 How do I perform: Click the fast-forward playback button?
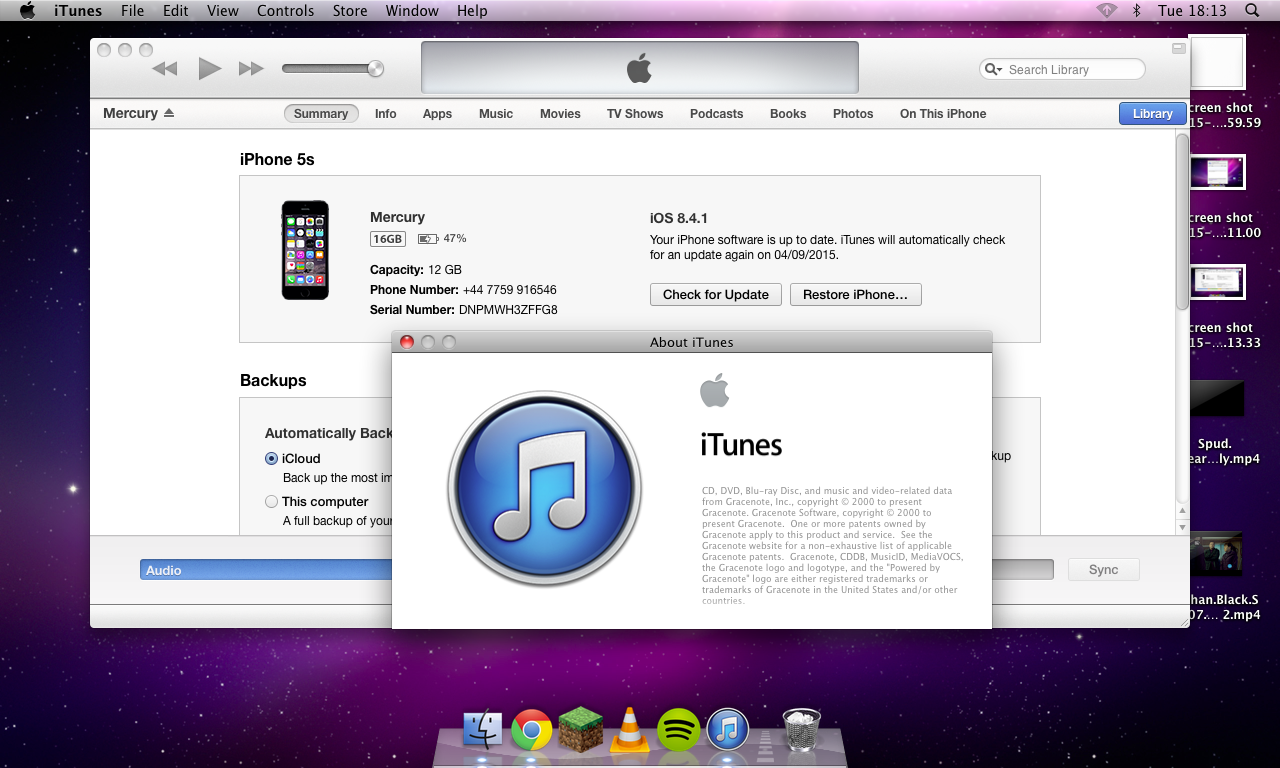tap(251, 69)
